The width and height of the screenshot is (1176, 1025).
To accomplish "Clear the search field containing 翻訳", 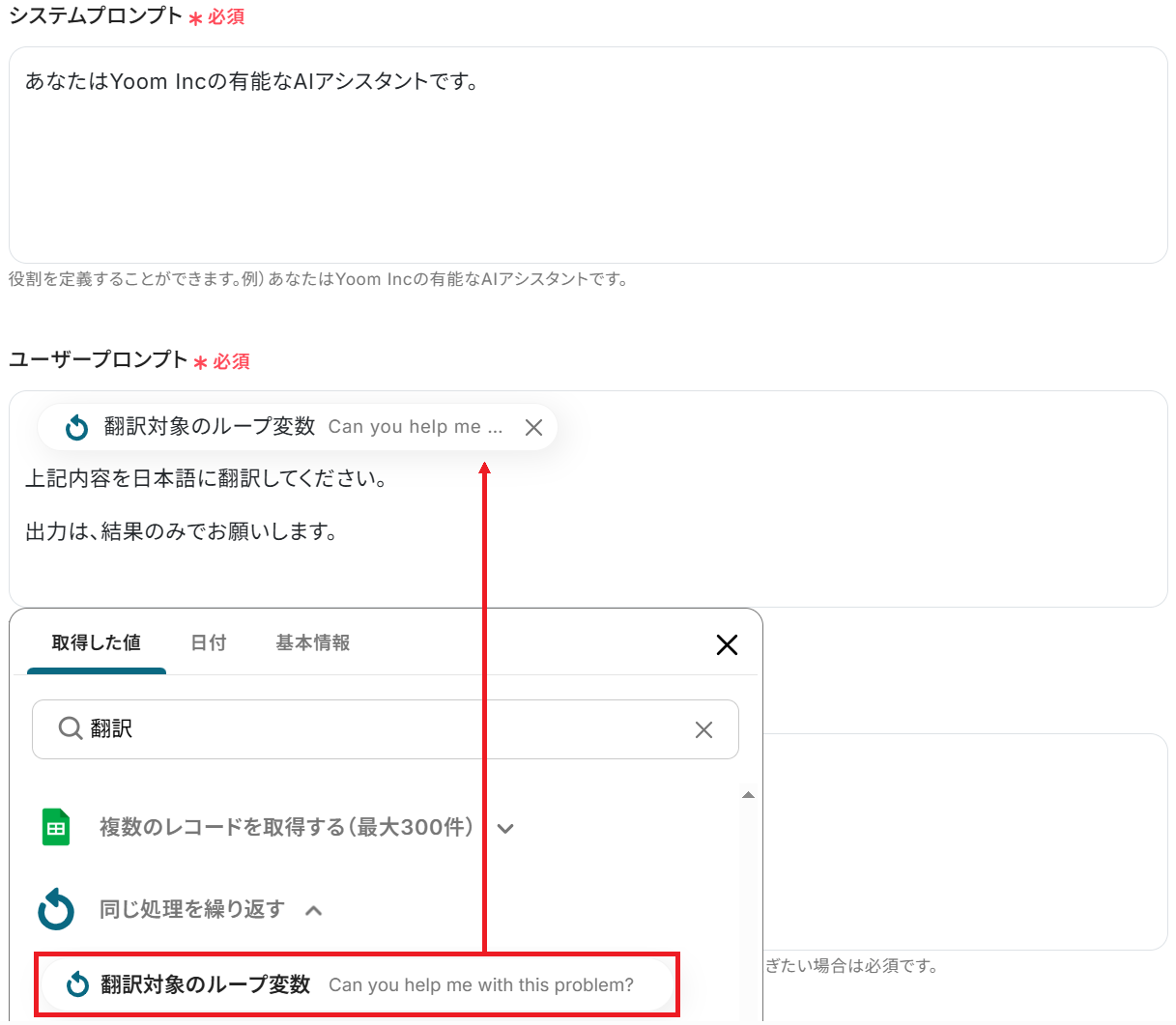I will pyautogui.click(x=703, y=729).
